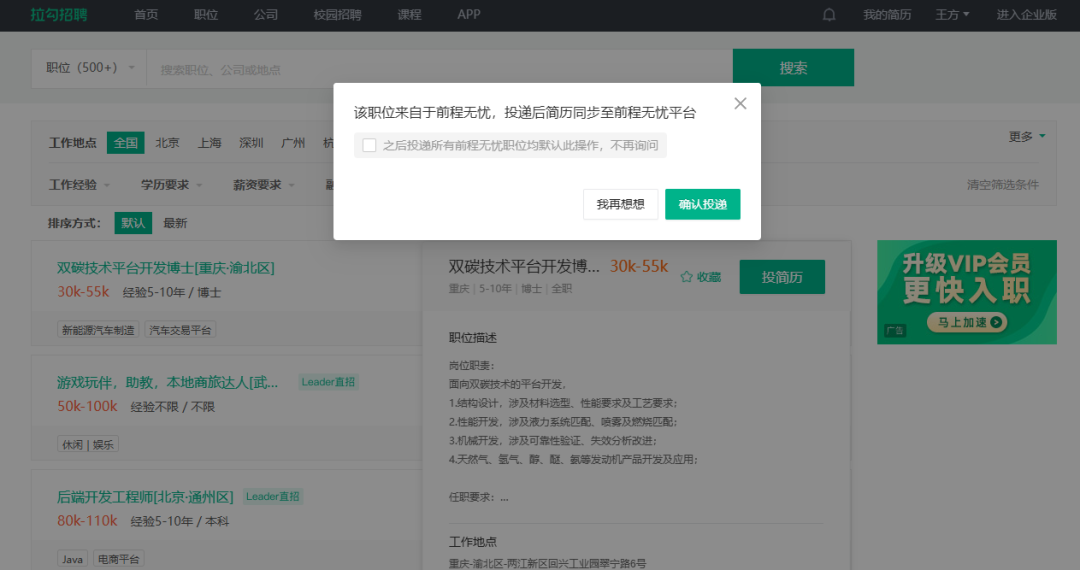Click the 我再想想 button

[x=621, y=204]
